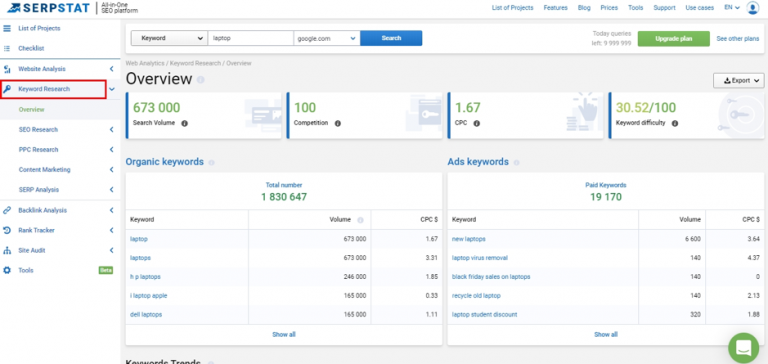
Task: Open the 'i laptop apple' keyword link
Action: pos(149,296)
